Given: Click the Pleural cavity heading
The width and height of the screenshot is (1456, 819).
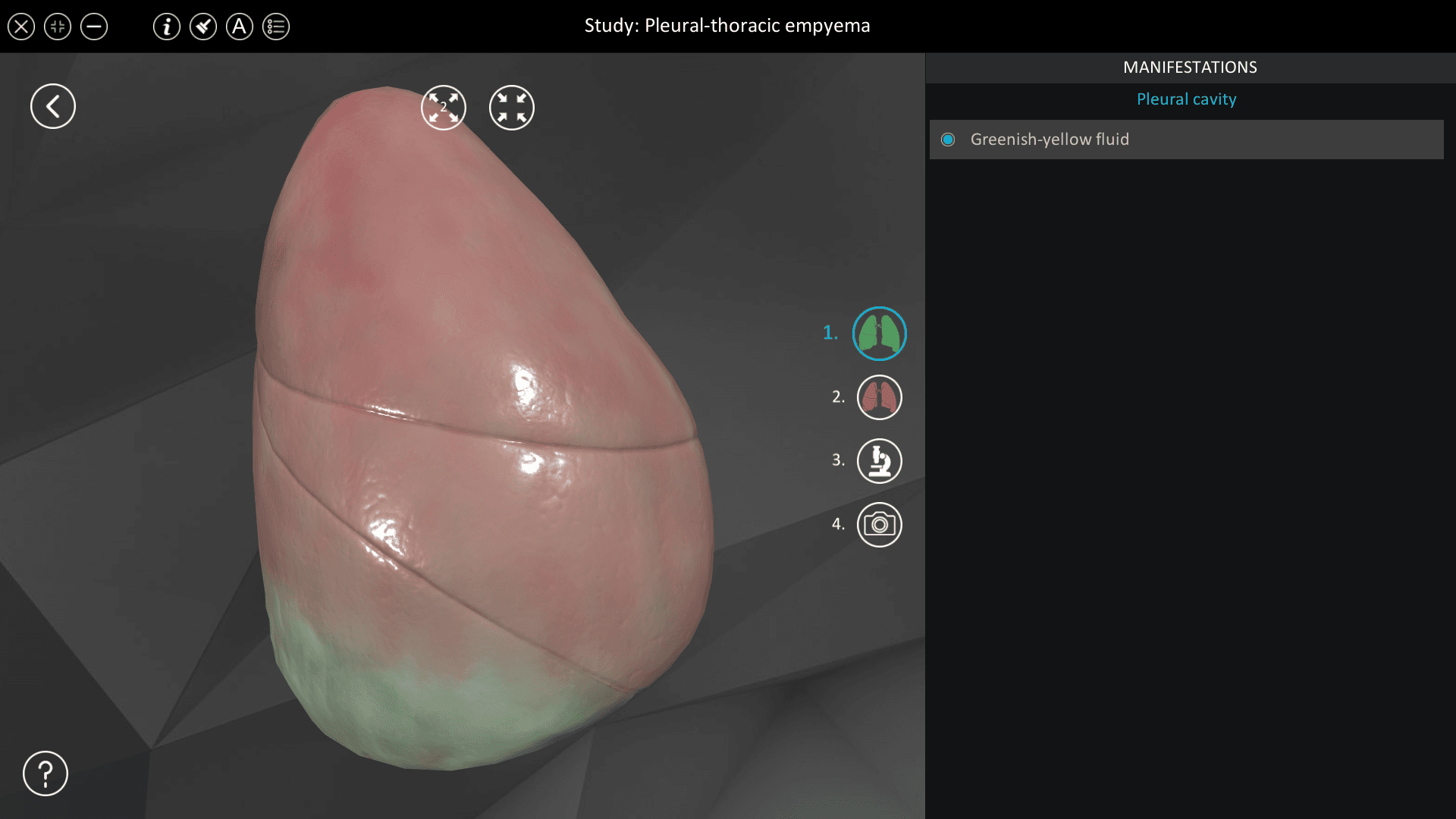Looking at the screenshot, I should click(x=1186, y=99).
